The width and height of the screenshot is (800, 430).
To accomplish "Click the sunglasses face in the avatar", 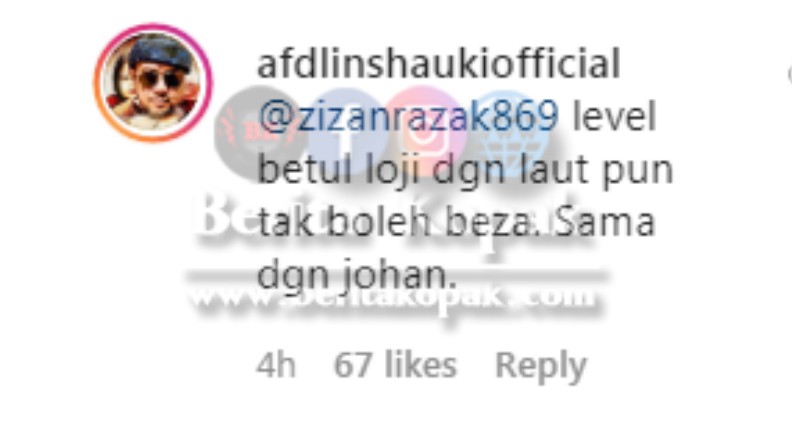I will click(157, 82).
